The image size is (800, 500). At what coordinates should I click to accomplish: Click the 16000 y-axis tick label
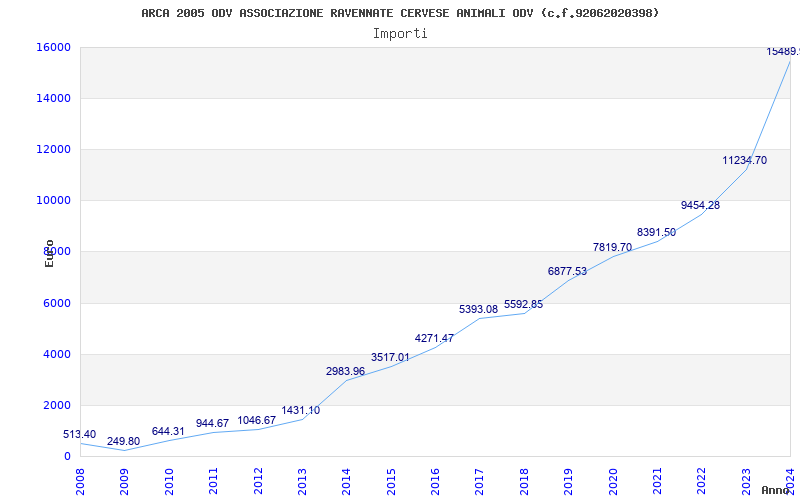[x=53, y=47]
